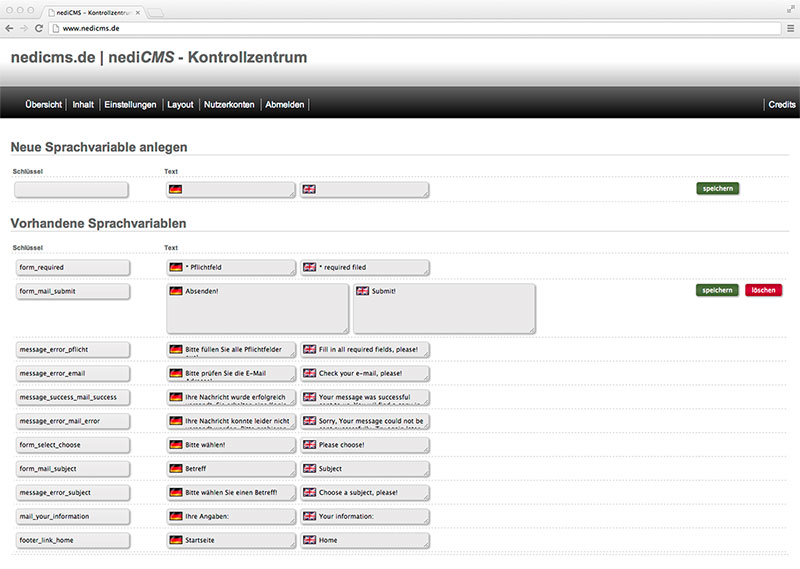Click the German flag next to Betreff
Image resolution: width=800 pixels, height=569 pixels.
(x=176, y=468)
